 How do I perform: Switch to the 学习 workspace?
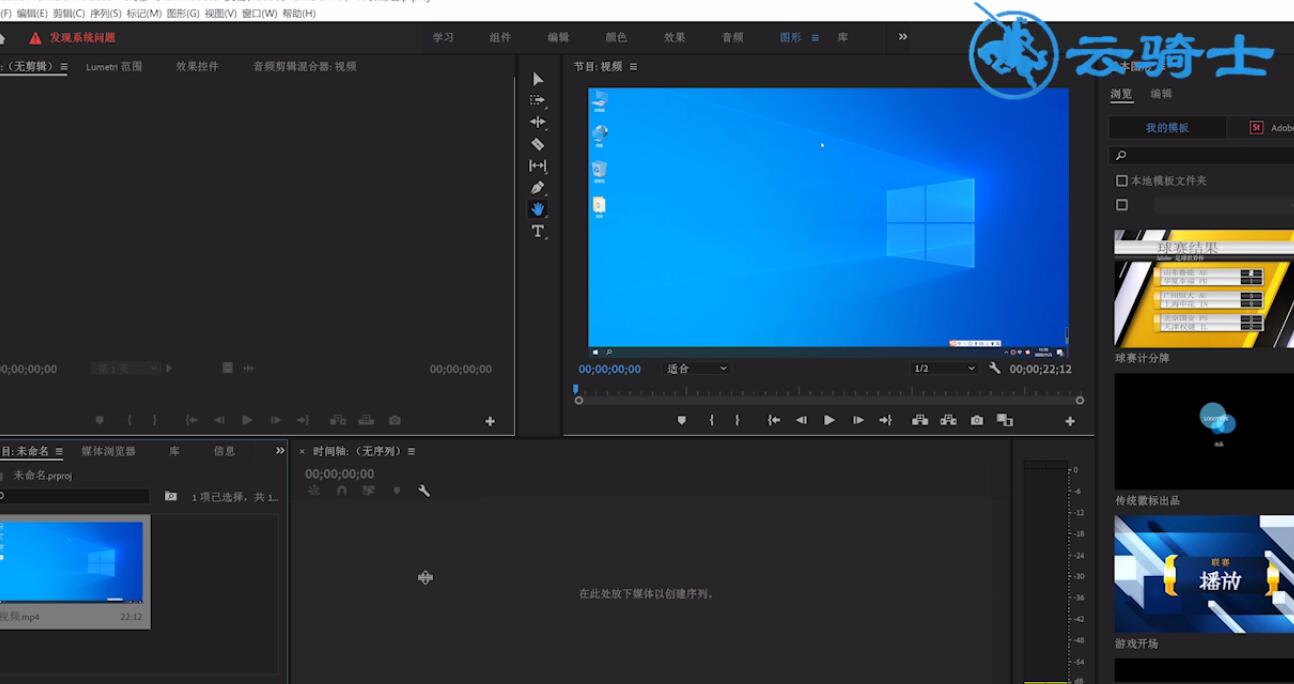(443, 37)
